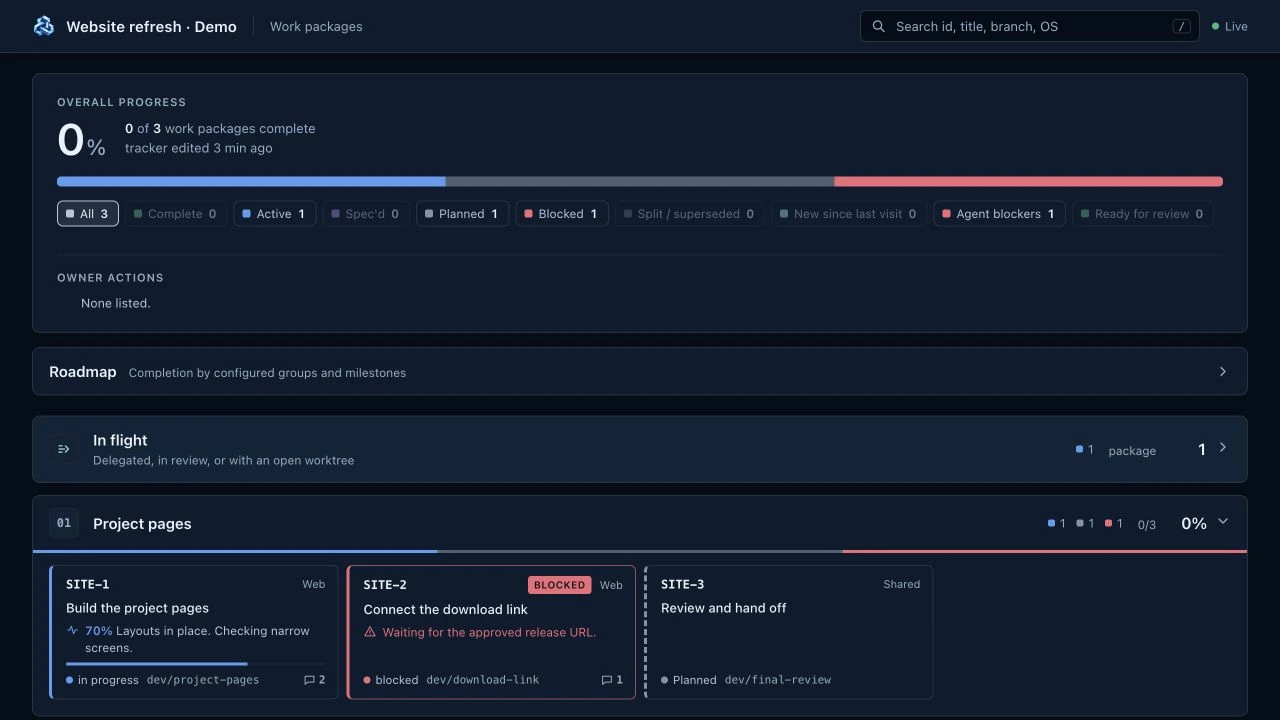Toggle the Split / superseded filter chip
The width and height of the screenshot is (1280, 720).
690,214
